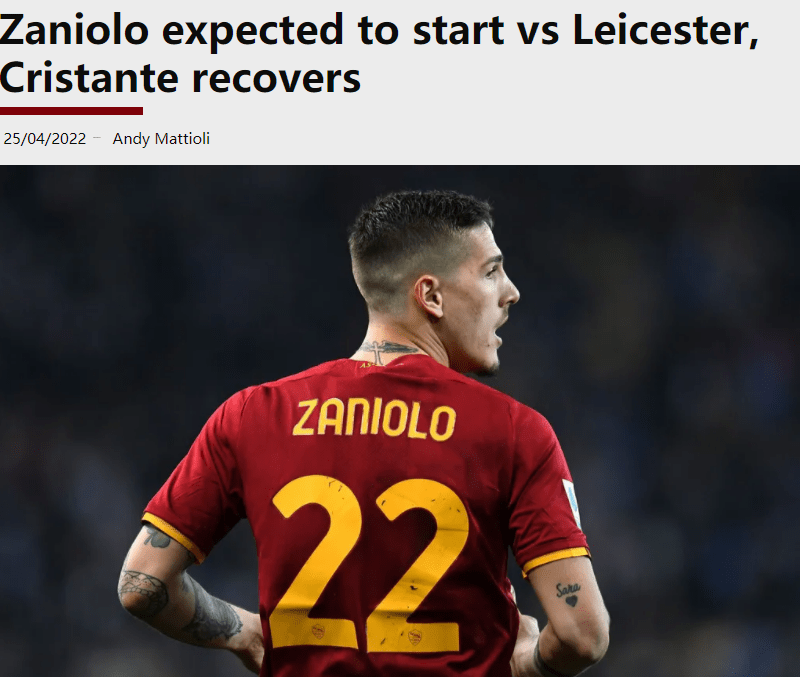
Task: Open the Andy Mattioli author link
Action: pyautogui.click(x=161, y=139)
